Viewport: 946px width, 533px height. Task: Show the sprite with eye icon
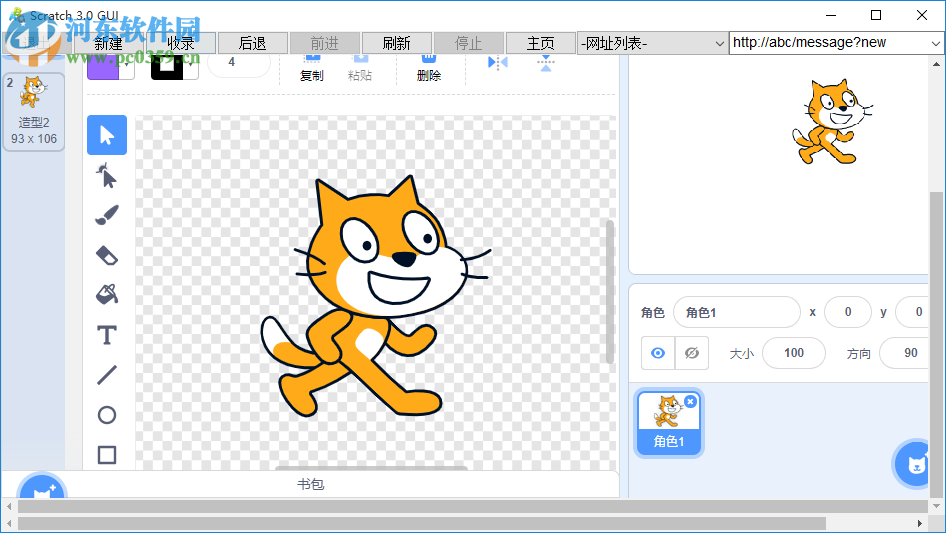click(x=658, y=353)
